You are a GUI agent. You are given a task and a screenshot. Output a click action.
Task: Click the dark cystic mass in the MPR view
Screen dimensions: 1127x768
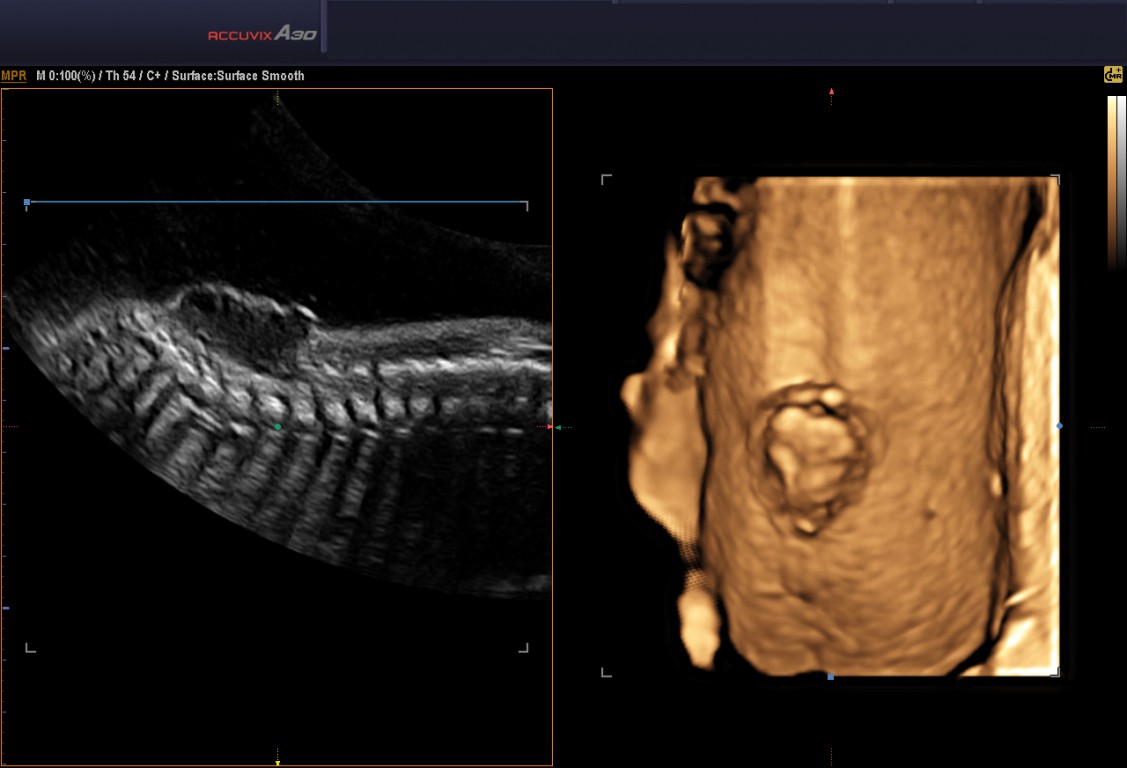(248, 327)
